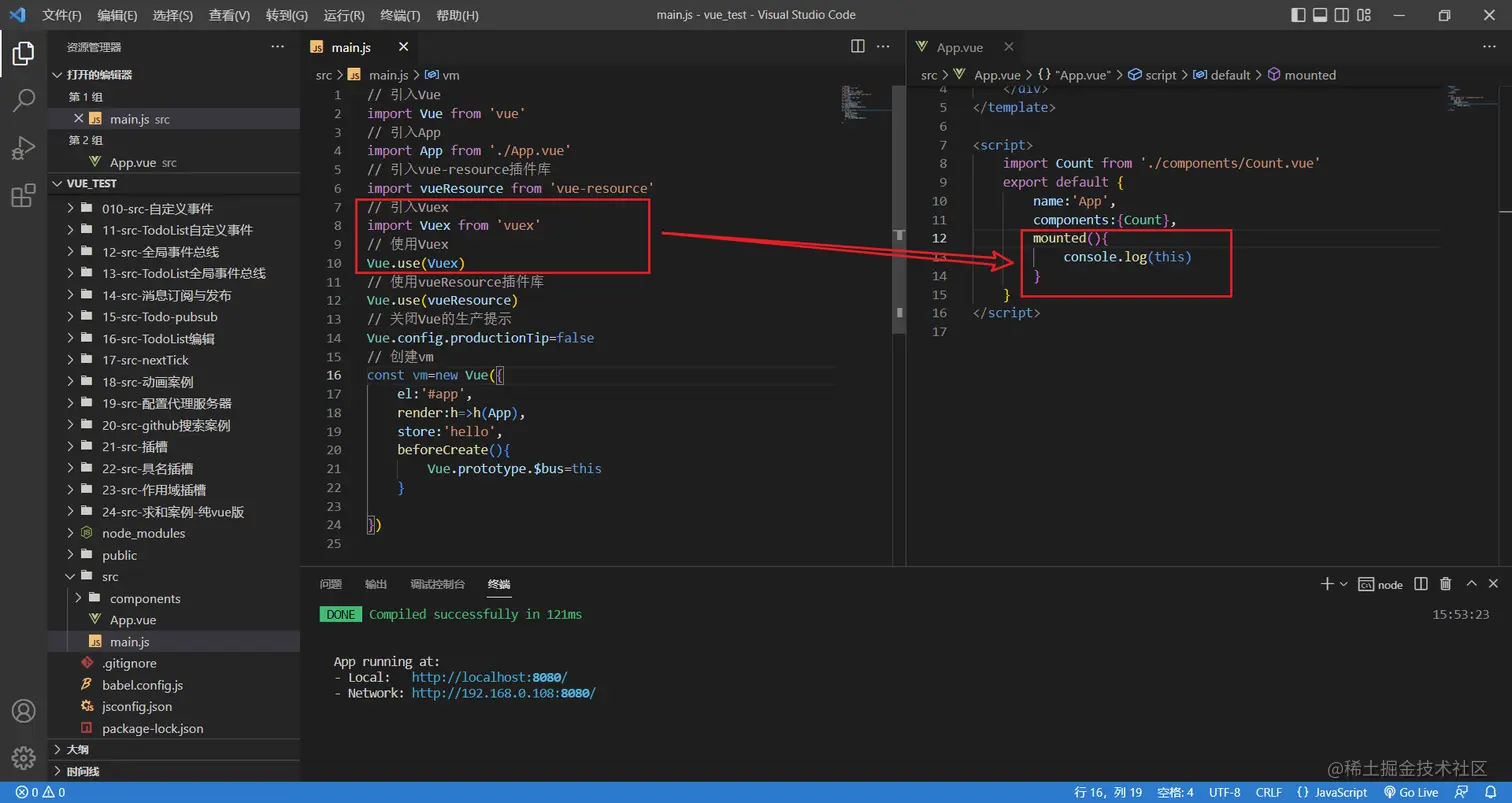The image size is (1512, 803).
Task: Open the http://192.168.0.108:8080/ network link
Action: tap(504, 692)
